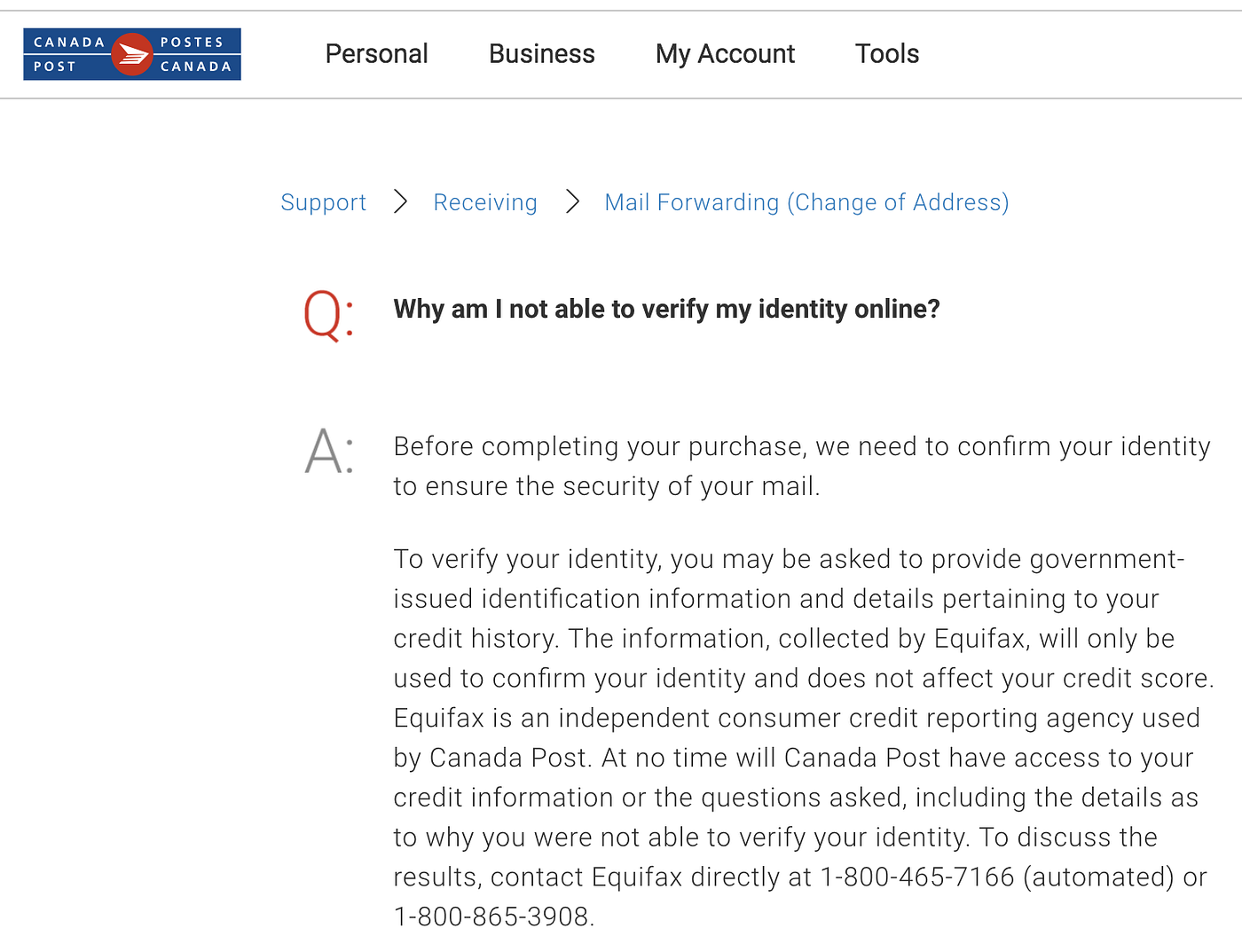Click the gray A: answer icon
This screenshot has width=1242, height=952.
click(x=328, y=452)
